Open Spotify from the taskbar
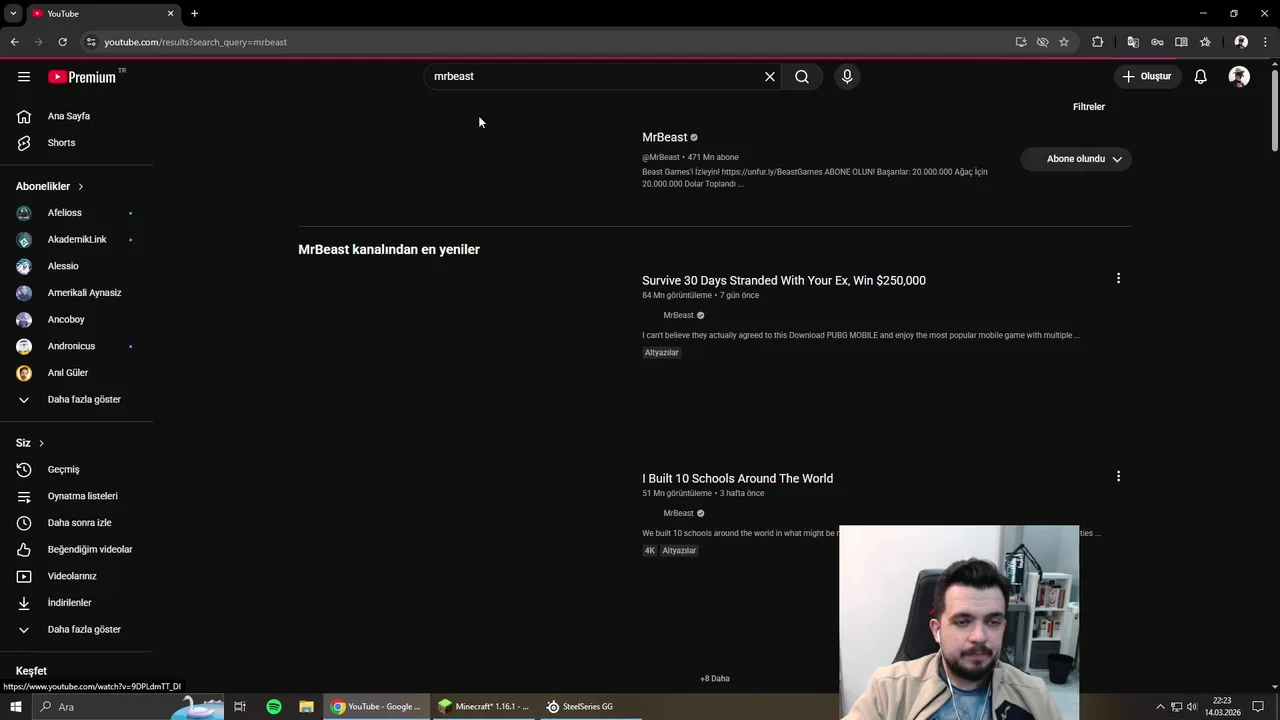The height and width of the screenshot is (720, 1280). pos(273,707)
